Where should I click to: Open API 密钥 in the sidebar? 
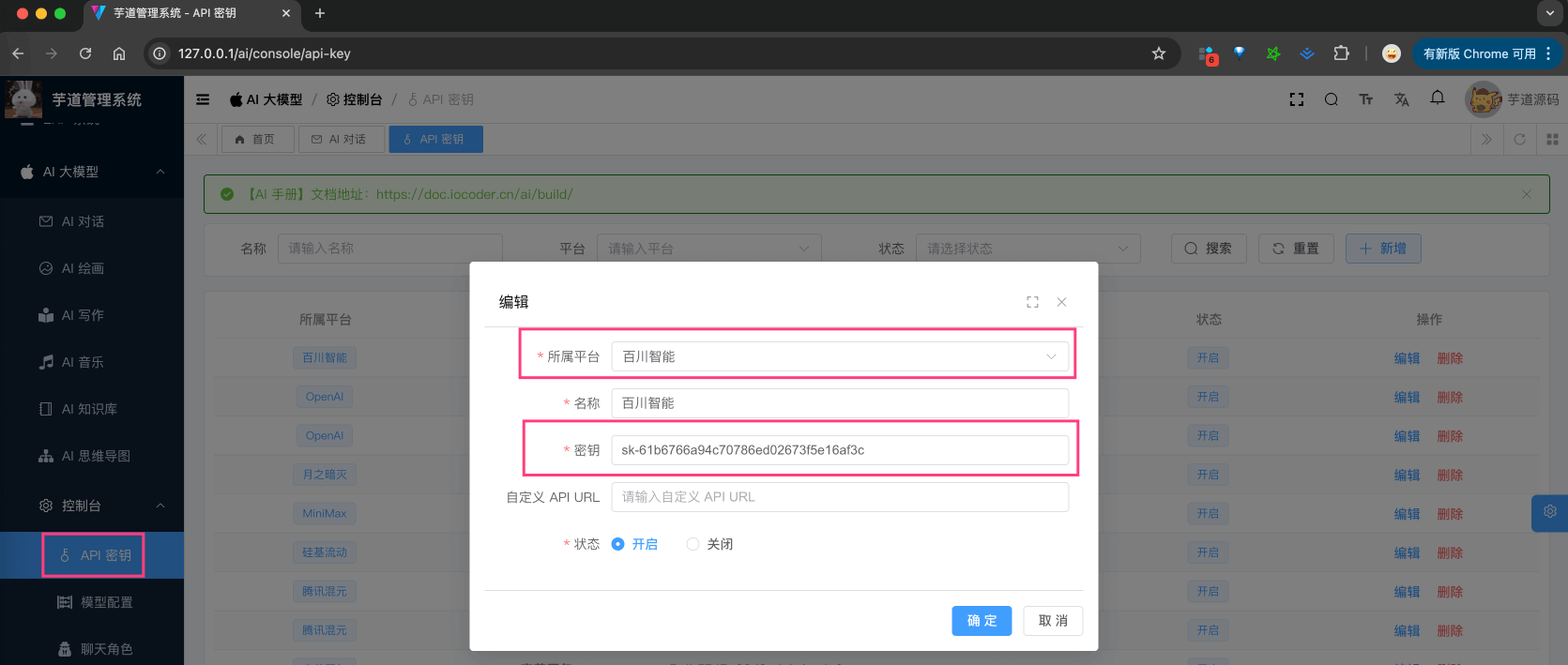[92, 555]
